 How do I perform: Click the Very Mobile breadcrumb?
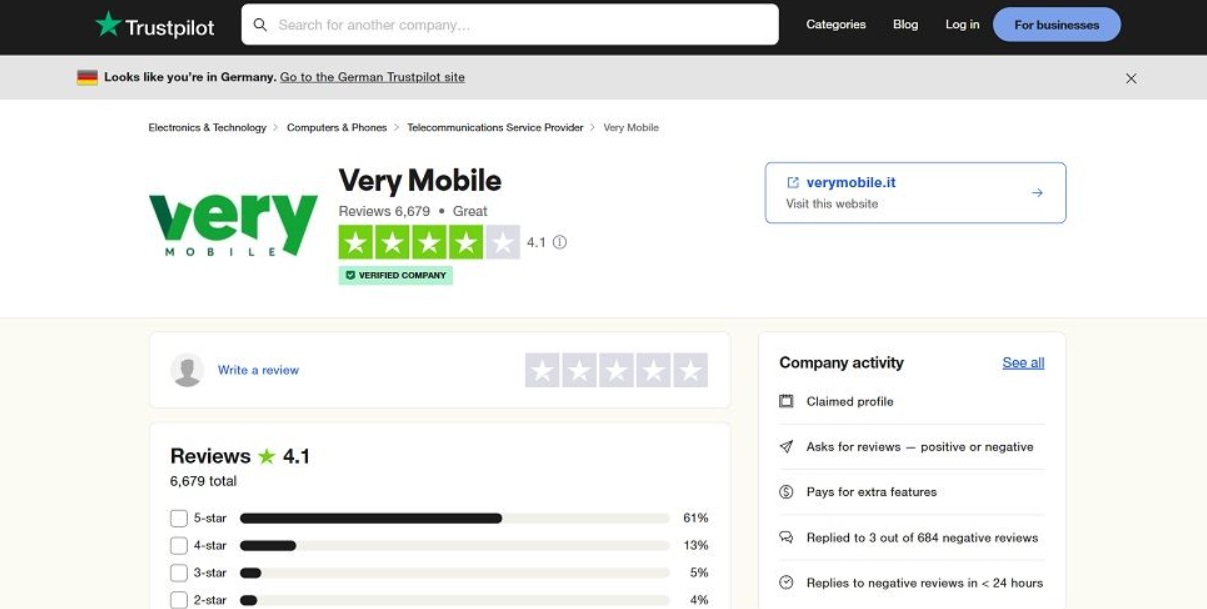tap(631, 127)
